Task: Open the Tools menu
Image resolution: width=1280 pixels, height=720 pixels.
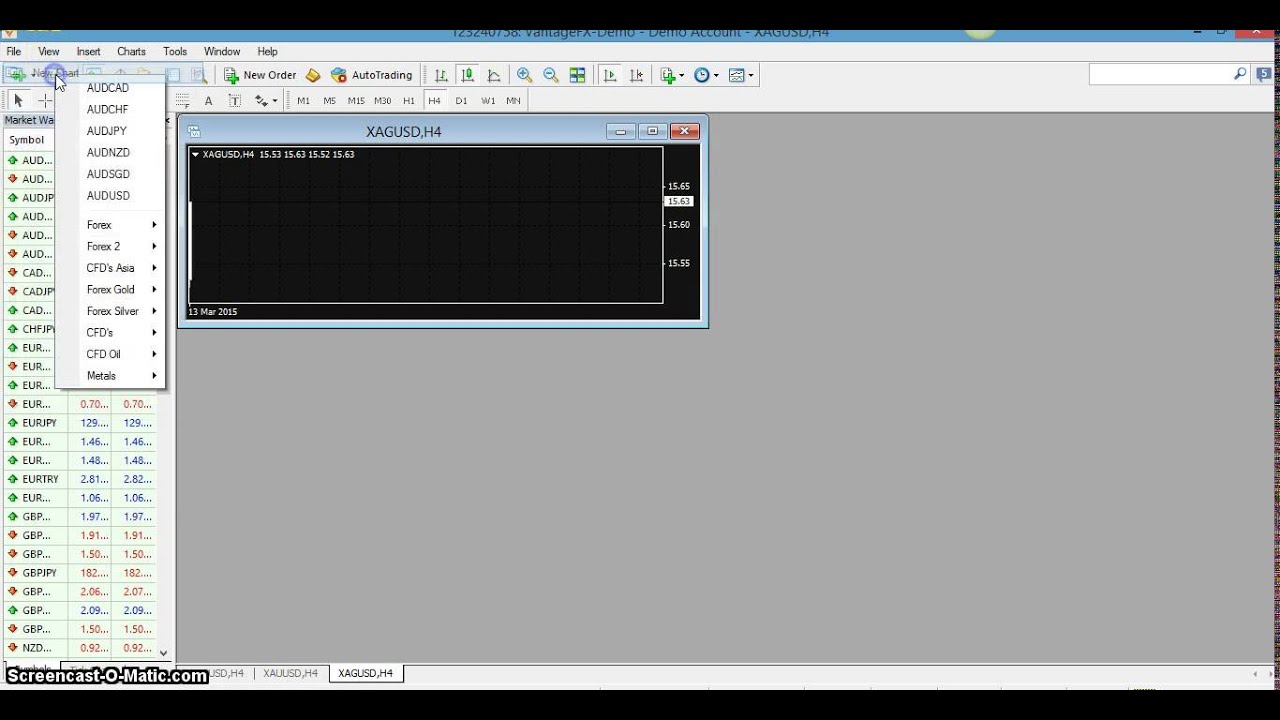Action: (x=175, y=51)
